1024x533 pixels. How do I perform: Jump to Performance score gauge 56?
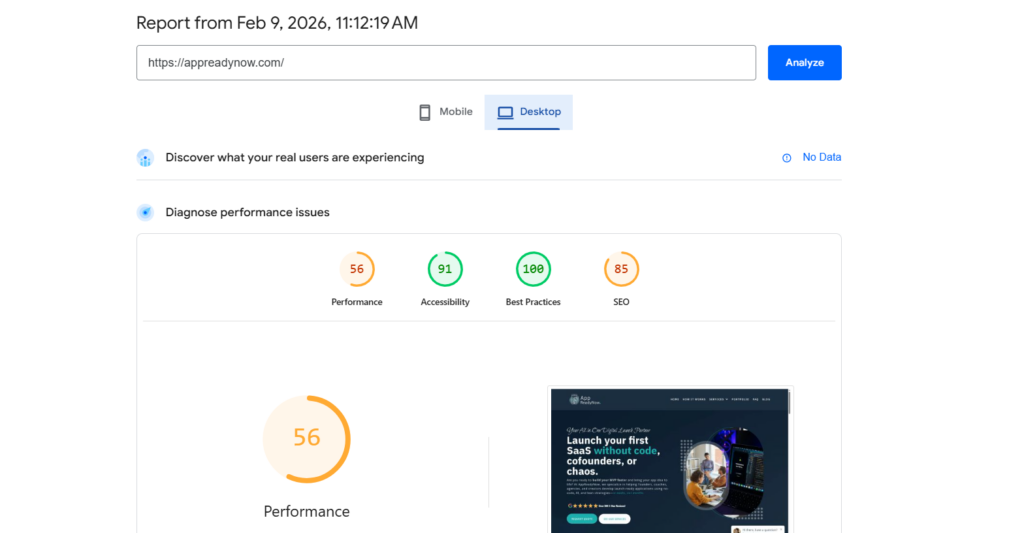coord(357,269)
